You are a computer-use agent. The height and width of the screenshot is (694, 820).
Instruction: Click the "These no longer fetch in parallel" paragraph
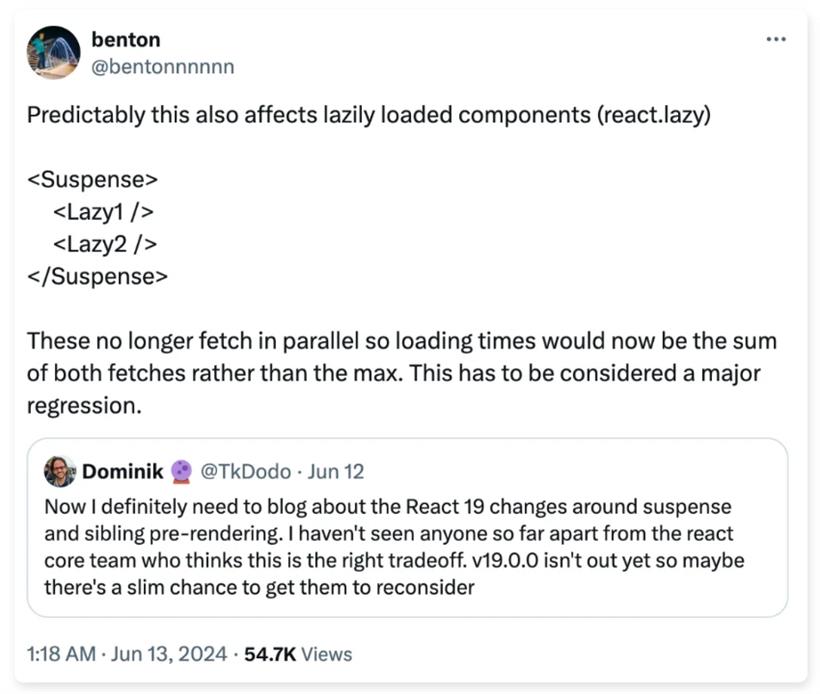[402, 373]
